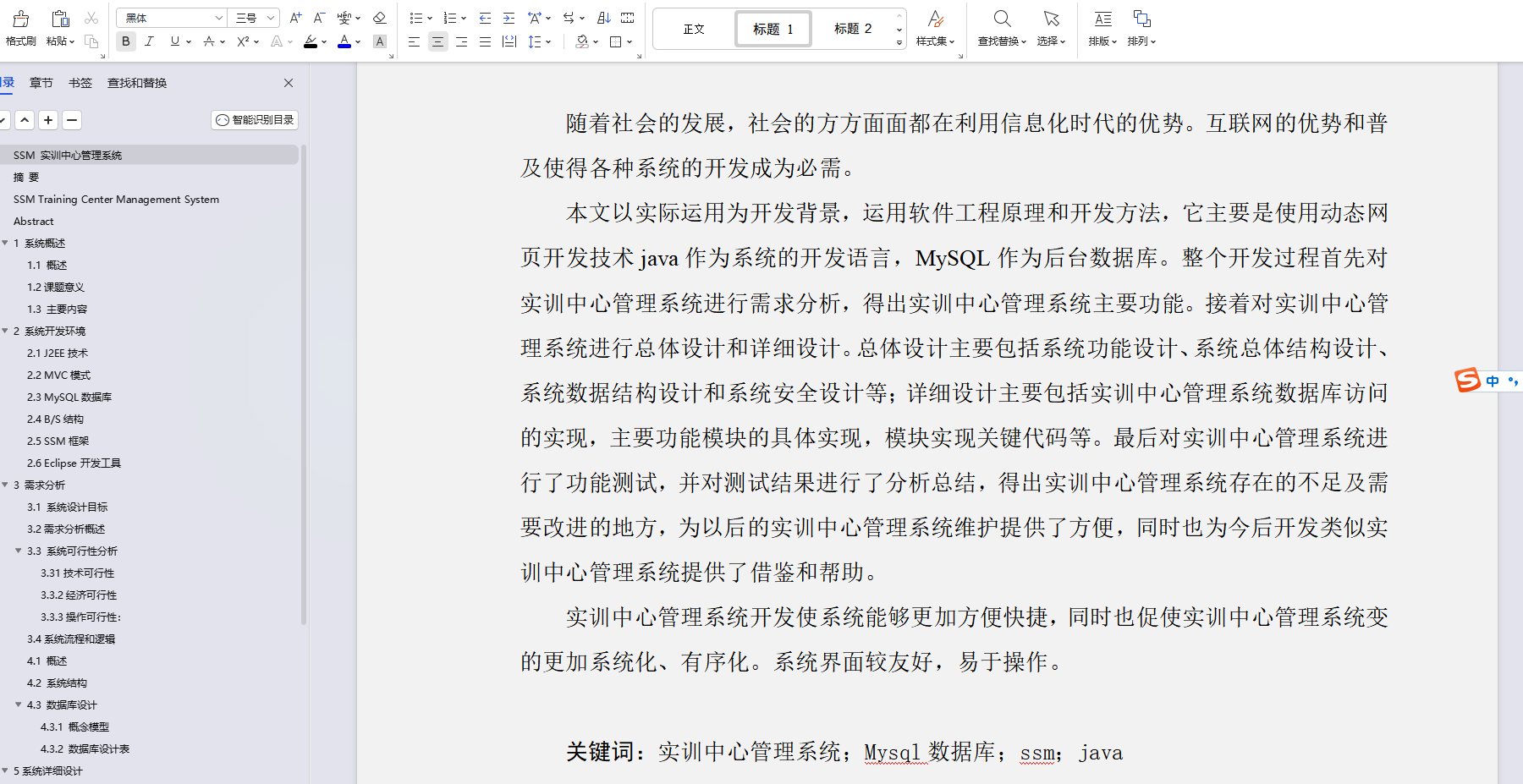This screenshot has width=1523, height=784.
Task: Click the 智能识别目录 button
Action: (255, 120)
